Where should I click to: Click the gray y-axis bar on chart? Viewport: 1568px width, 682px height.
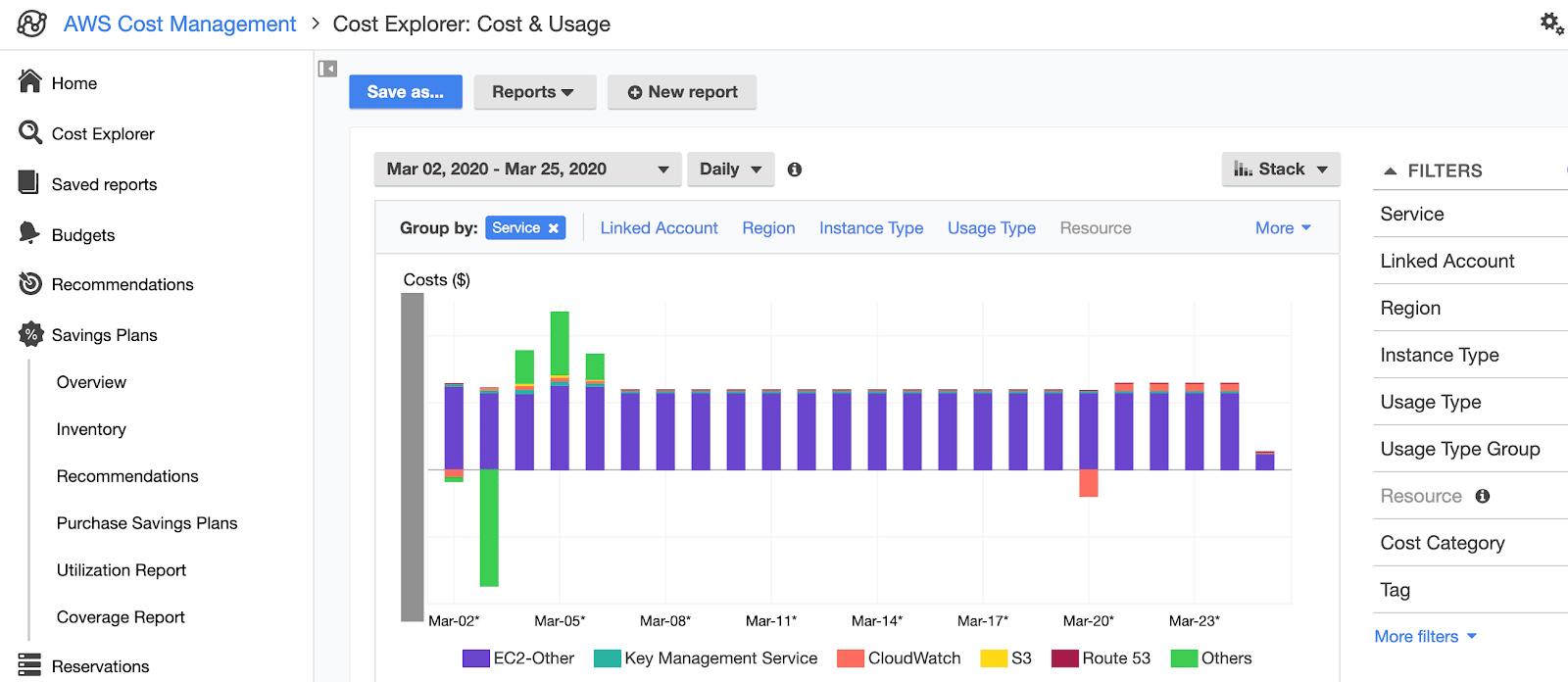(413, 457)
